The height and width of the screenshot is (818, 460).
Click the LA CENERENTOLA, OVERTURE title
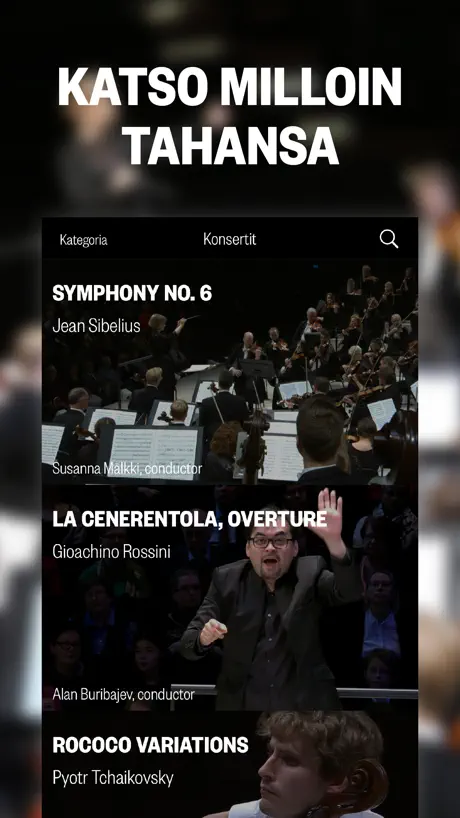[190, 519]
